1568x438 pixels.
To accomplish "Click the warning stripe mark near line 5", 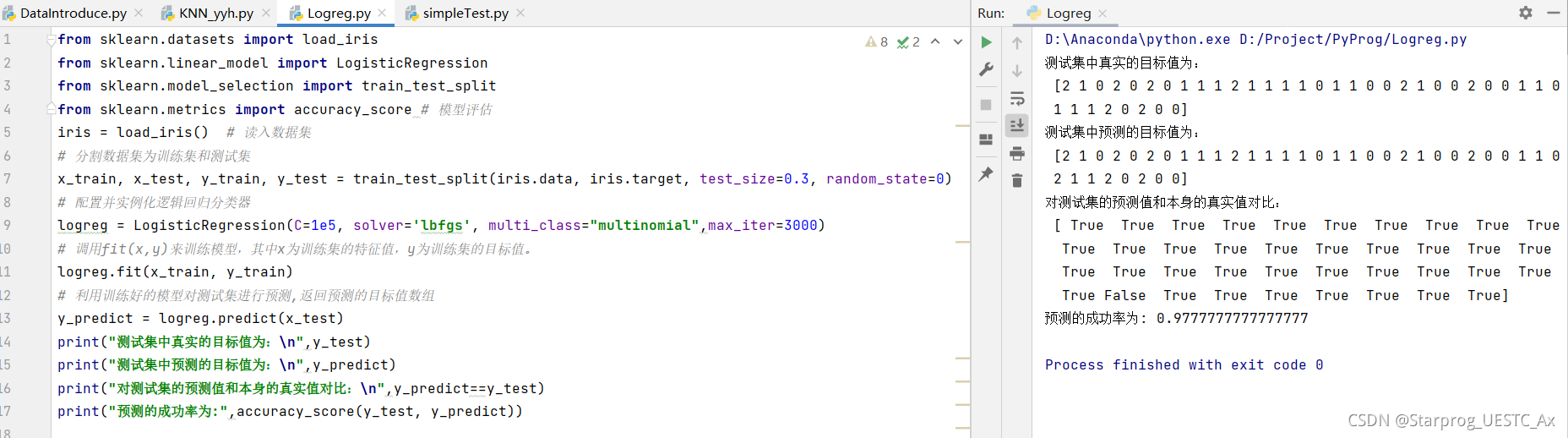I will point(962,126).
